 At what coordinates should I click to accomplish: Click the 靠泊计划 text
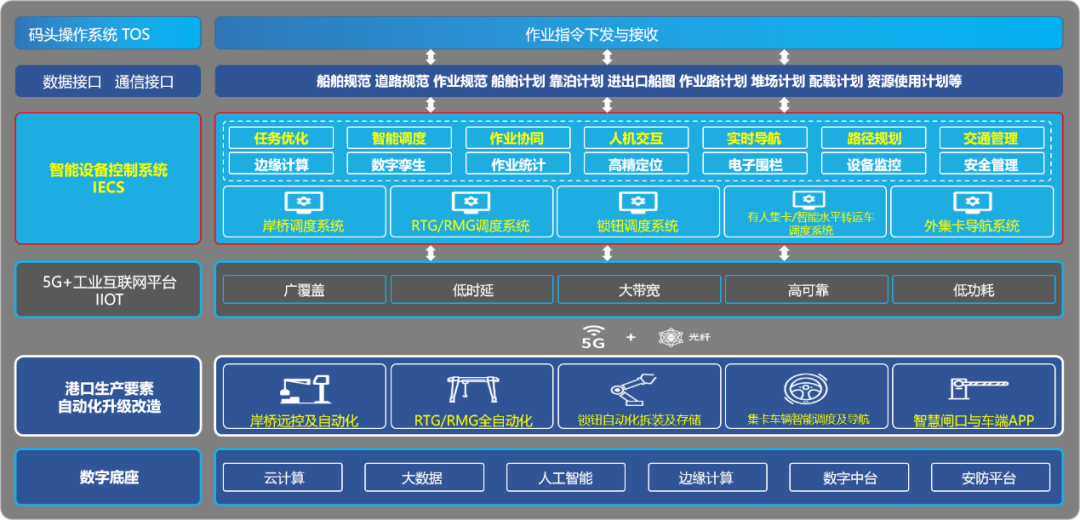[577, 81]
